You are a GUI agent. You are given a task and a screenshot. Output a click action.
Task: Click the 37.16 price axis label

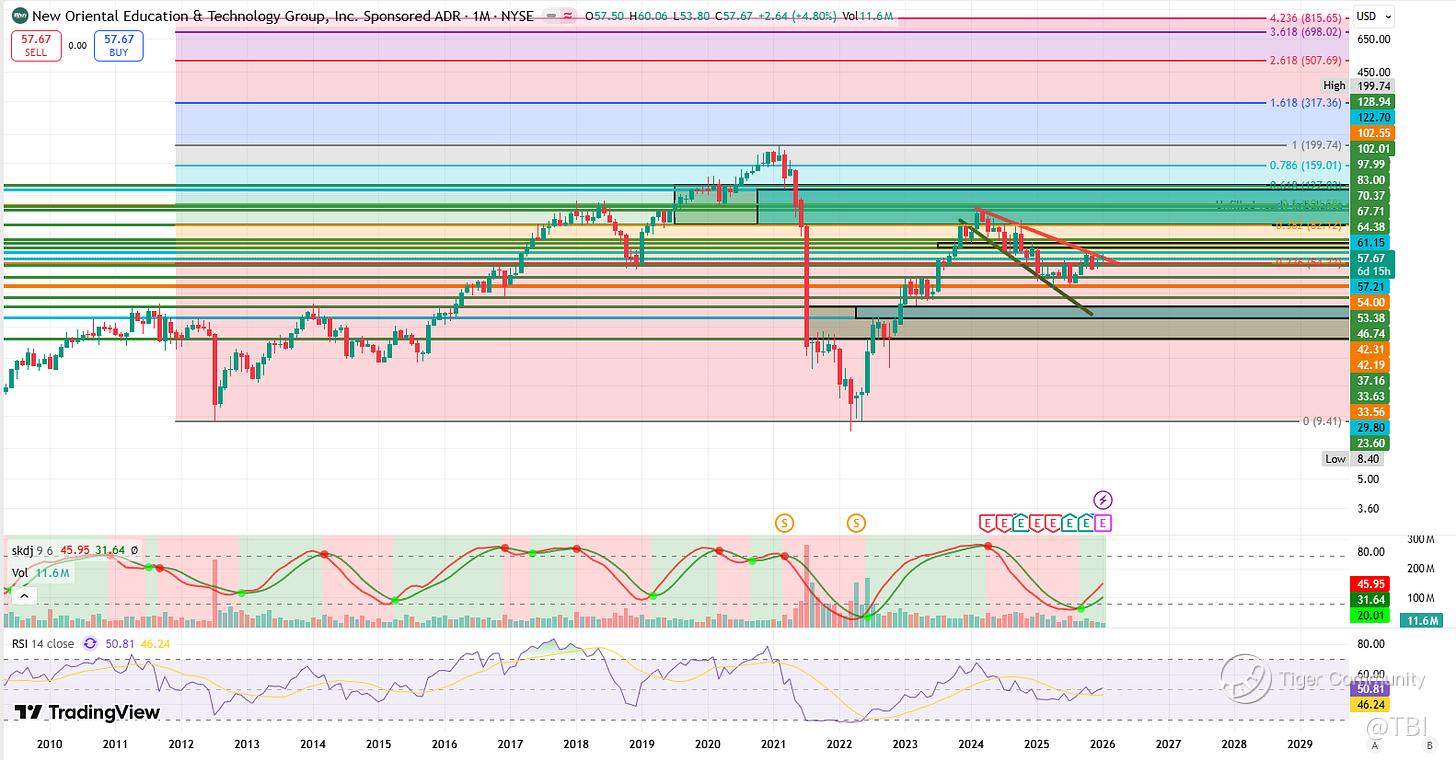click(1371, 381)
